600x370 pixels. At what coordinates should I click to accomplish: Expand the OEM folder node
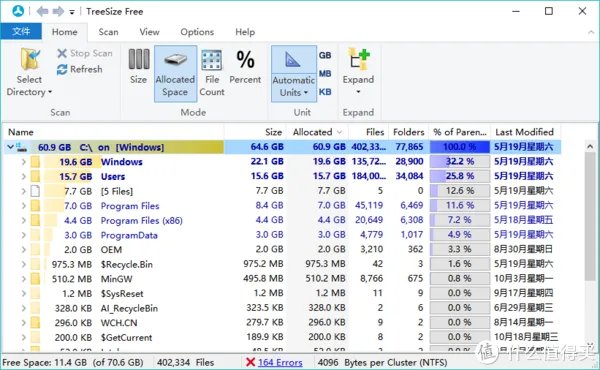(x=24, y=250)
